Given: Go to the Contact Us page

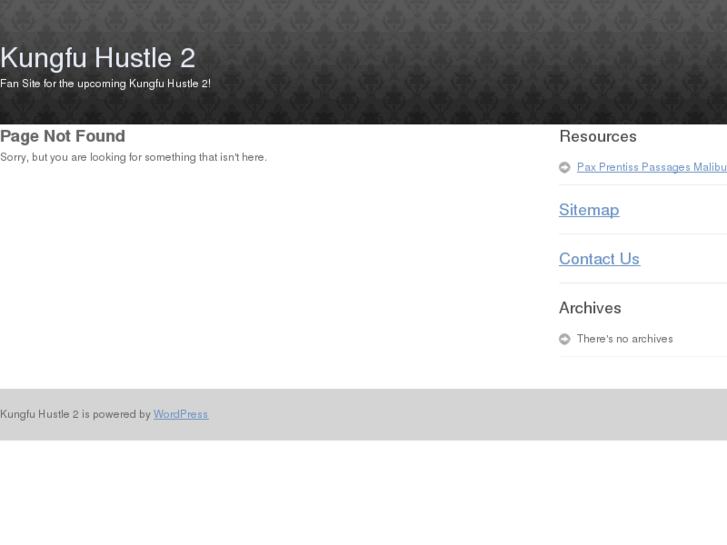Looking at the screenshot, I should (599, 259).
